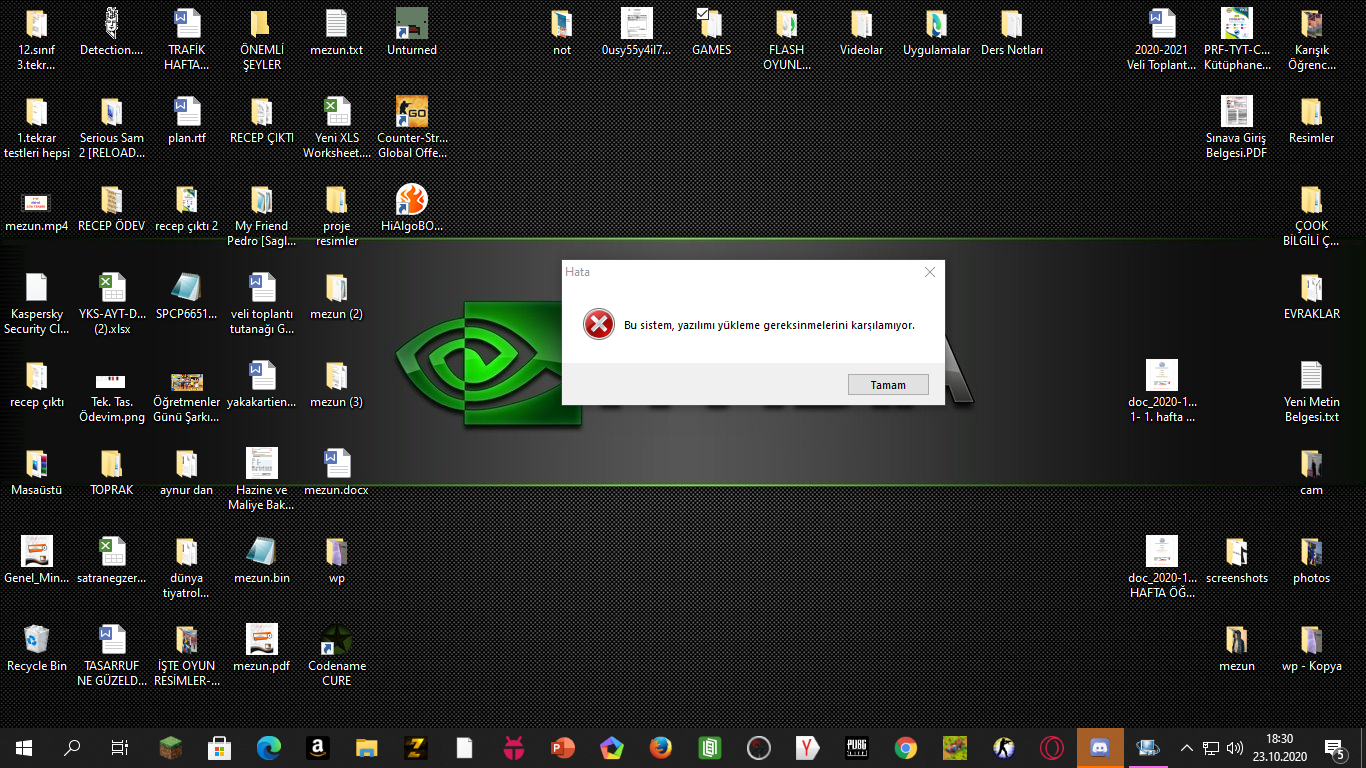Viewport: 1366px width, 768px height.
Task: Open Microsoft Edge from the taskbar
Action: [269, 747]
